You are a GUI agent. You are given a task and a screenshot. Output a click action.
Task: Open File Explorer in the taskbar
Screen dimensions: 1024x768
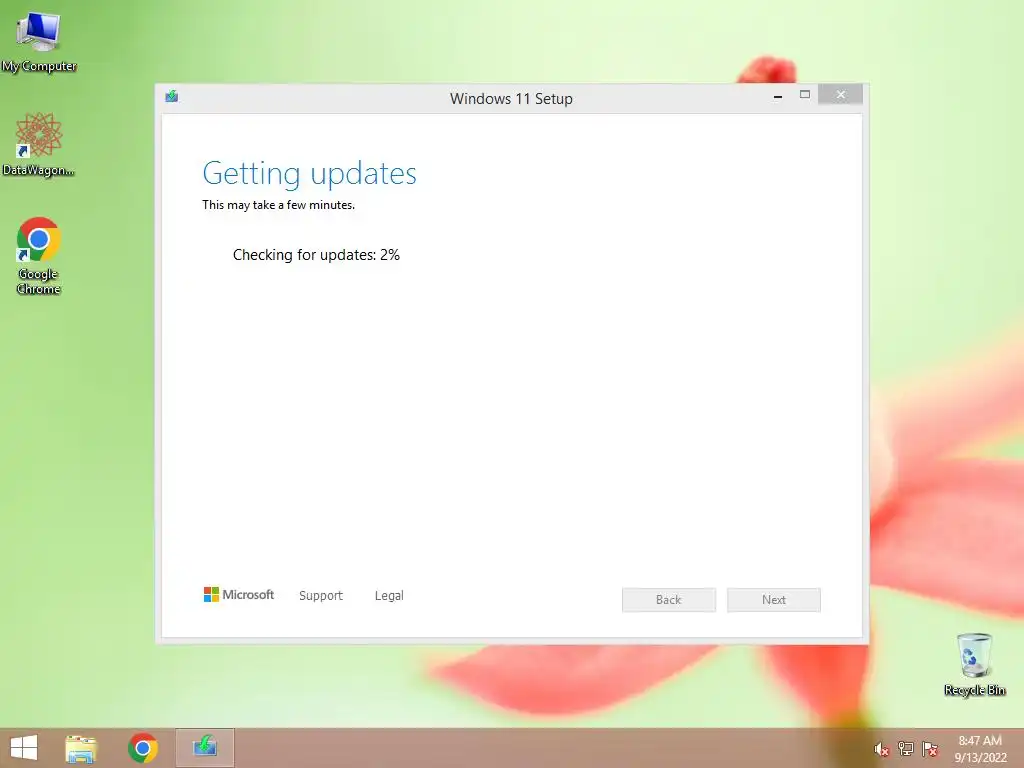click(81, 748)
